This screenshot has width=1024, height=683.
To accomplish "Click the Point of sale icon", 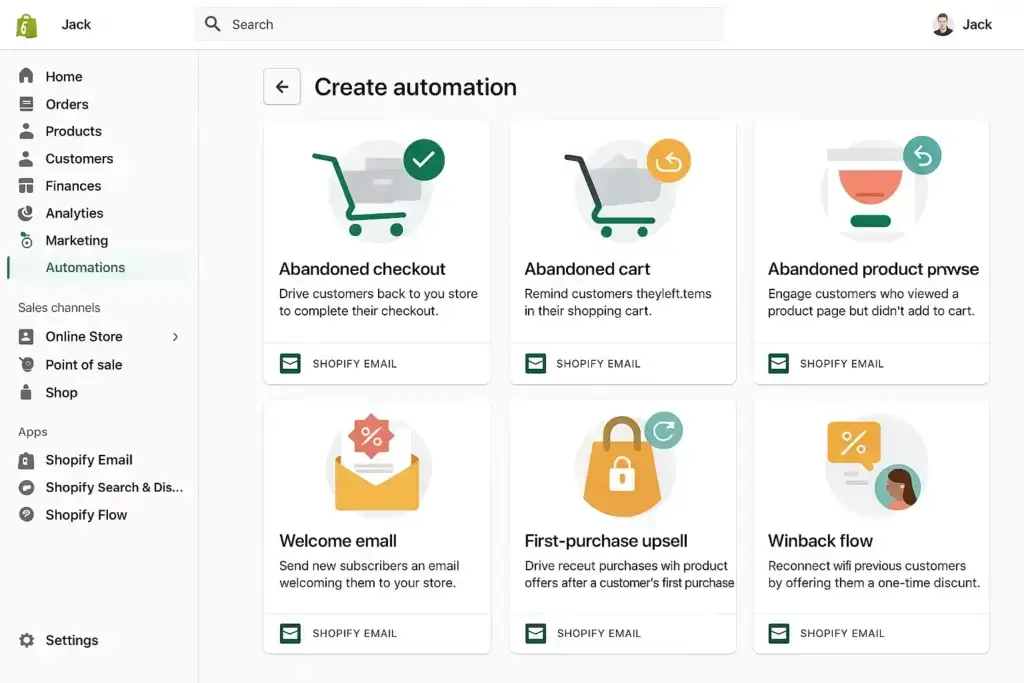I will tap(26, 364).
